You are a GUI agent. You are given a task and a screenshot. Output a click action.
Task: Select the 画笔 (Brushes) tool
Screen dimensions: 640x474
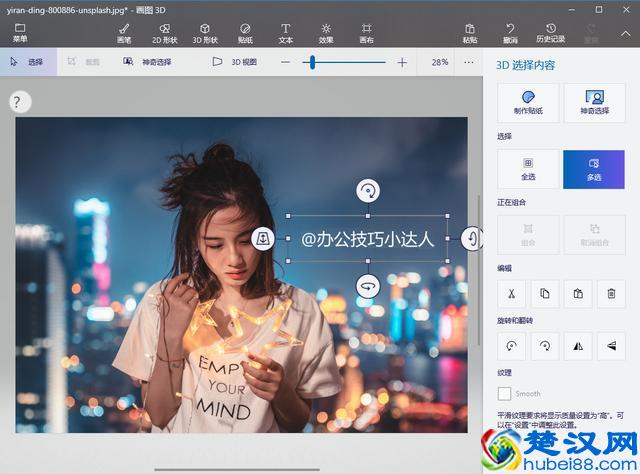(124, 33)
